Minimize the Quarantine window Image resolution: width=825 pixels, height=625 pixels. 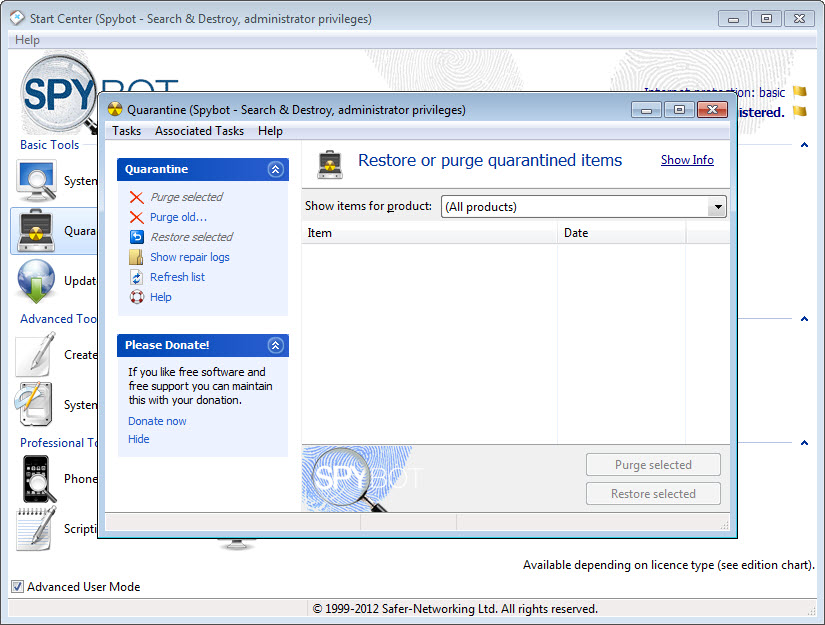coord(646,109)
